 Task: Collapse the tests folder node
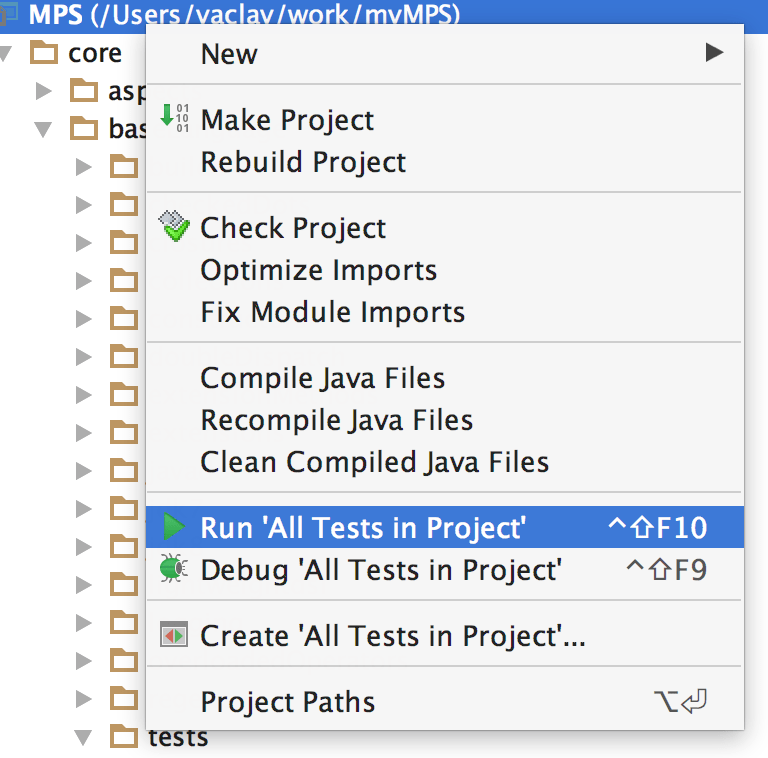(84, 738)
